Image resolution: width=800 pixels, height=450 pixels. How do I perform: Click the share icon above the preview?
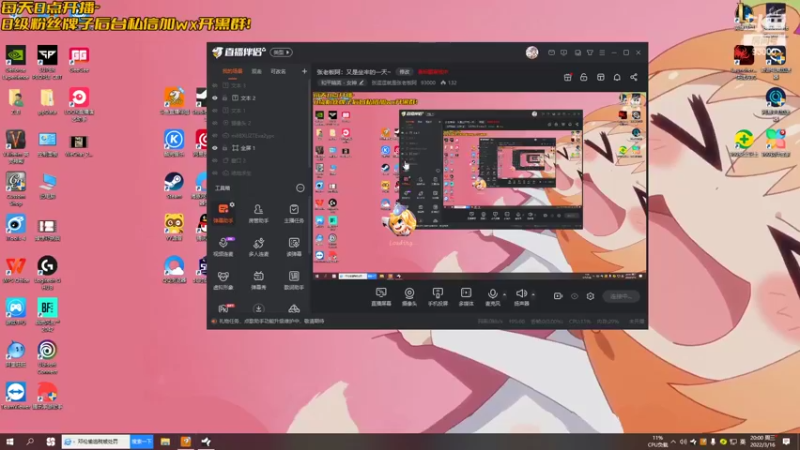634,77
